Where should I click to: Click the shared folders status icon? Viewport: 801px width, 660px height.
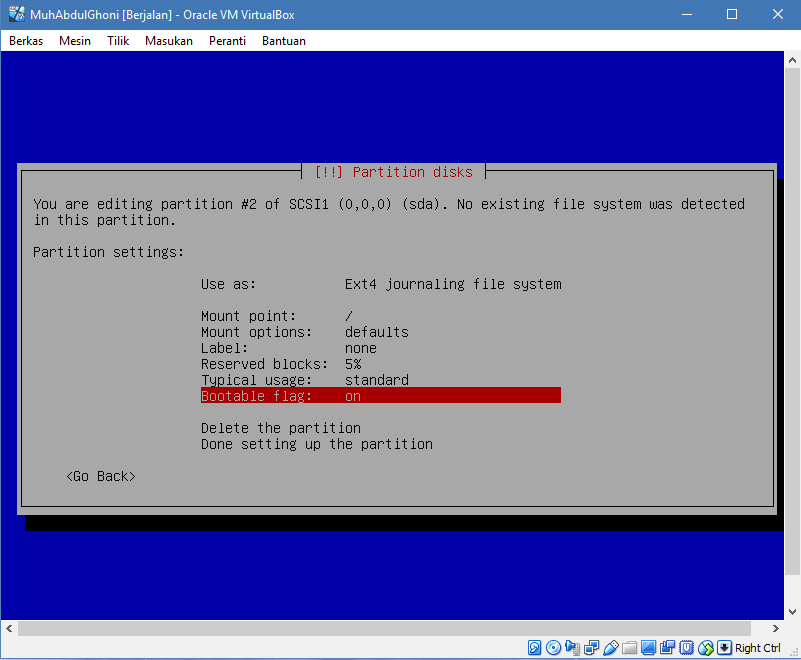tap(629, 648)
